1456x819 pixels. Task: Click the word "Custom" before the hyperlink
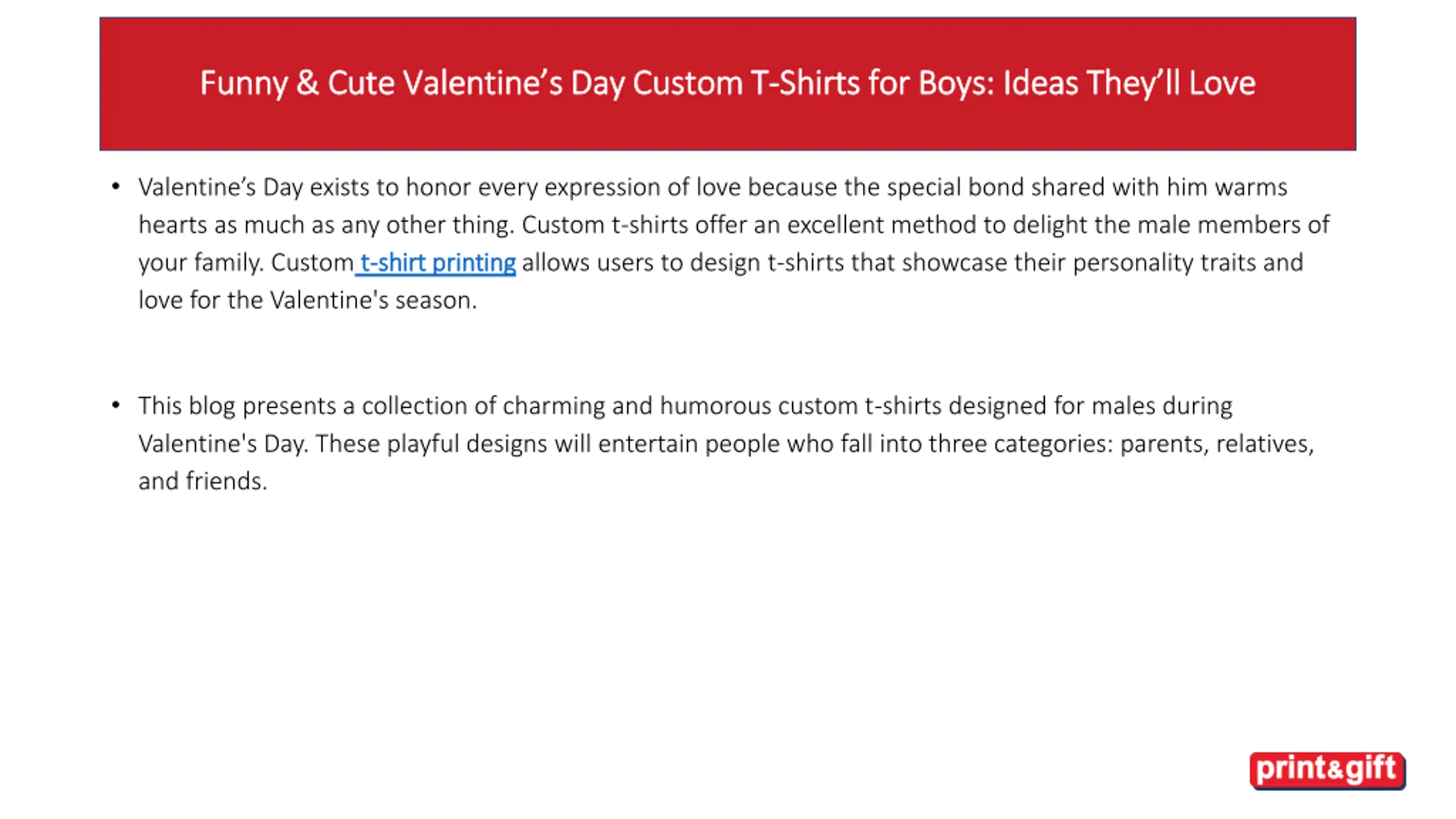click(312, 263)
